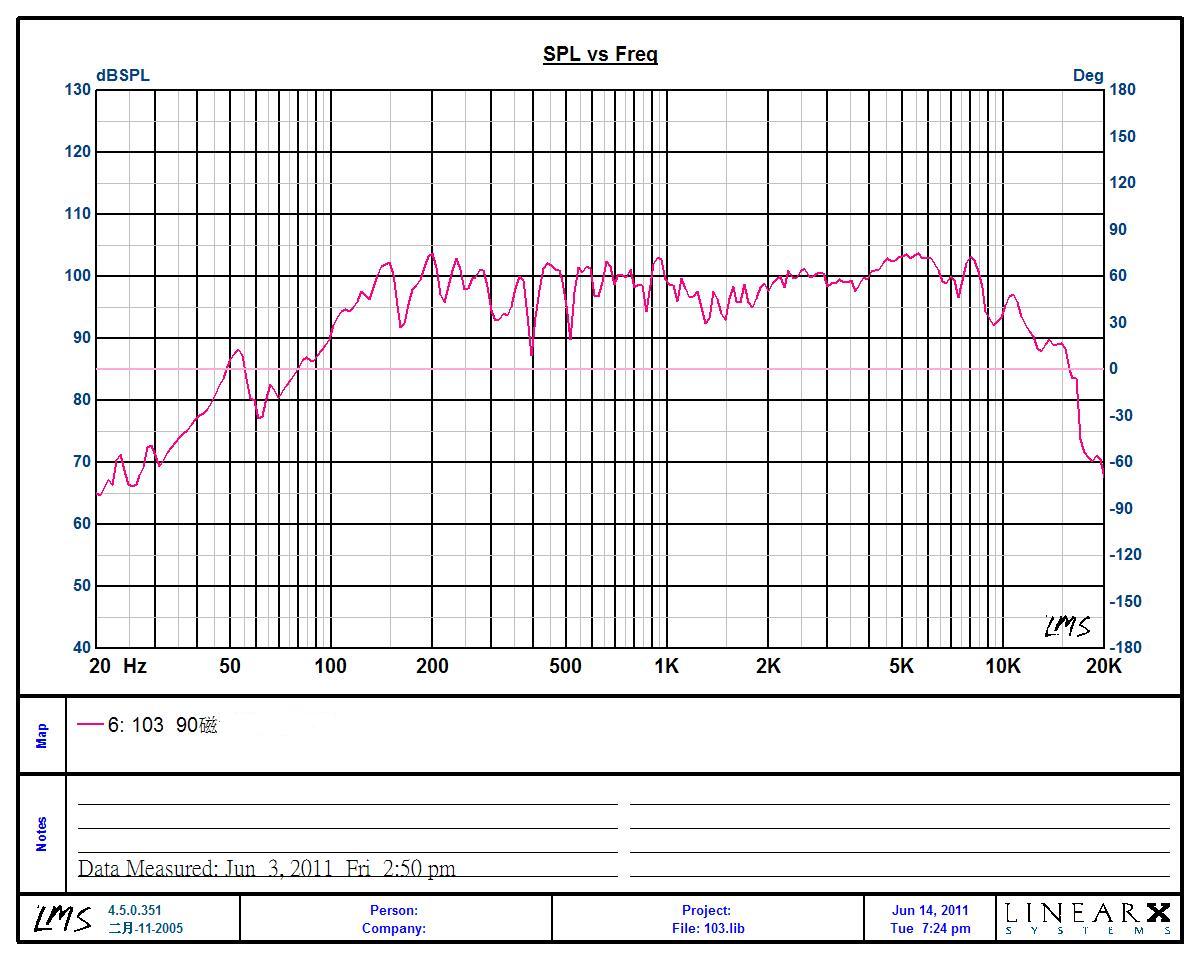Click the vertical Map section label
1200x960 pixels.
point(42,736)
